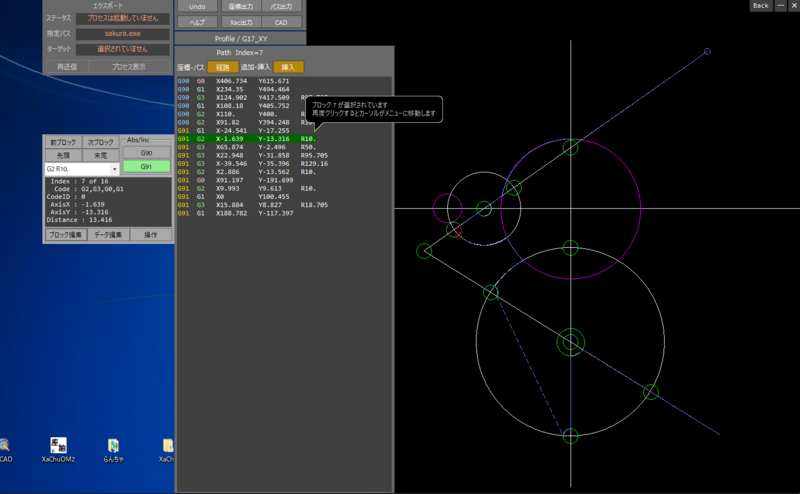The image size is (800, 494).
Task: Click the Back button in title bar
Action: click(761, 6)
